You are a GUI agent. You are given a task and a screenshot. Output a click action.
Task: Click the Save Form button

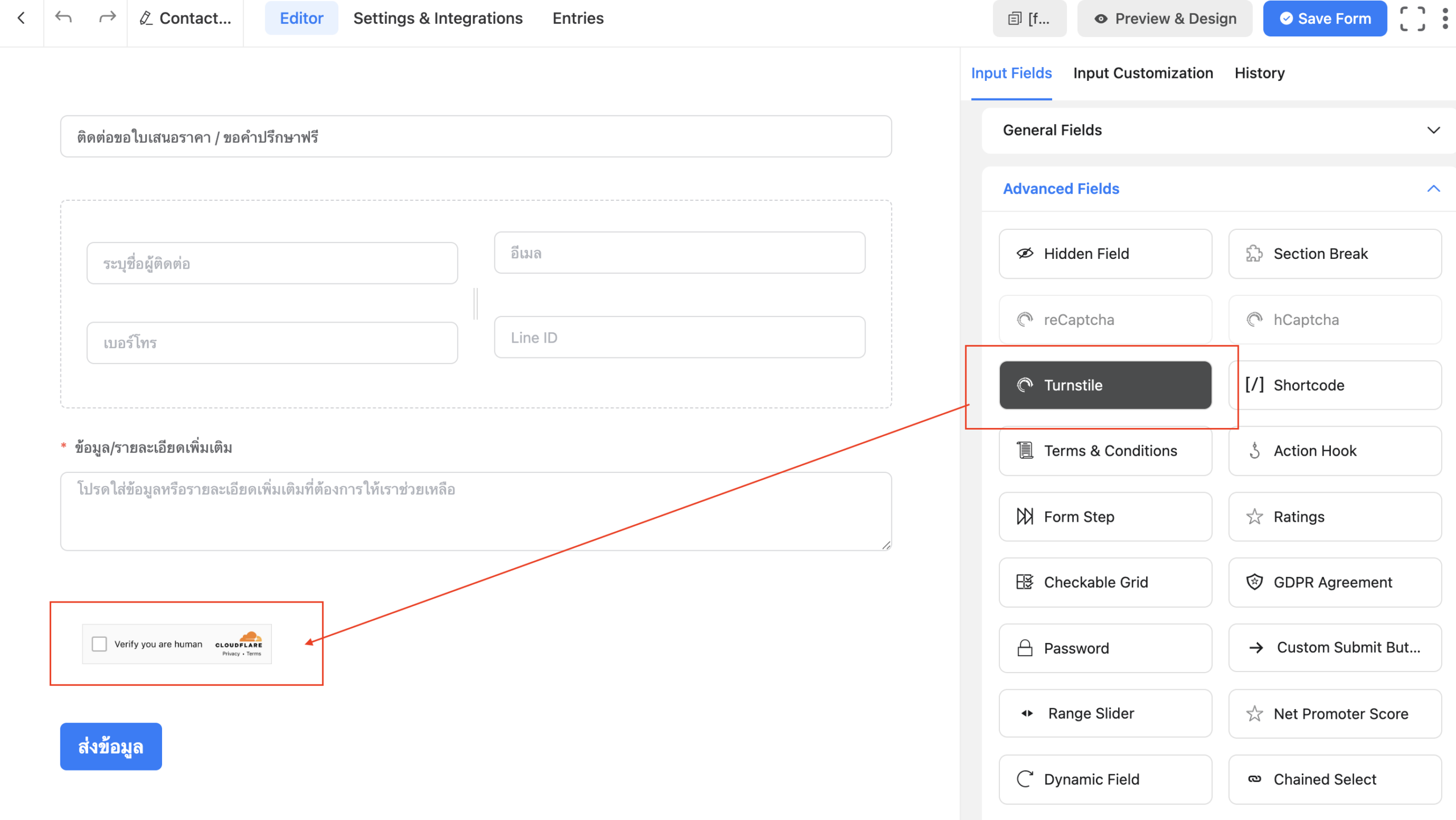pos(1325,19)
